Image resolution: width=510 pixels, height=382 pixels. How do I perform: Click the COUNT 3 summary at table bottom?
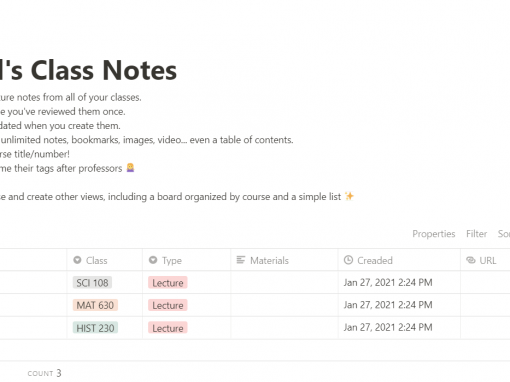click(44, 373)
